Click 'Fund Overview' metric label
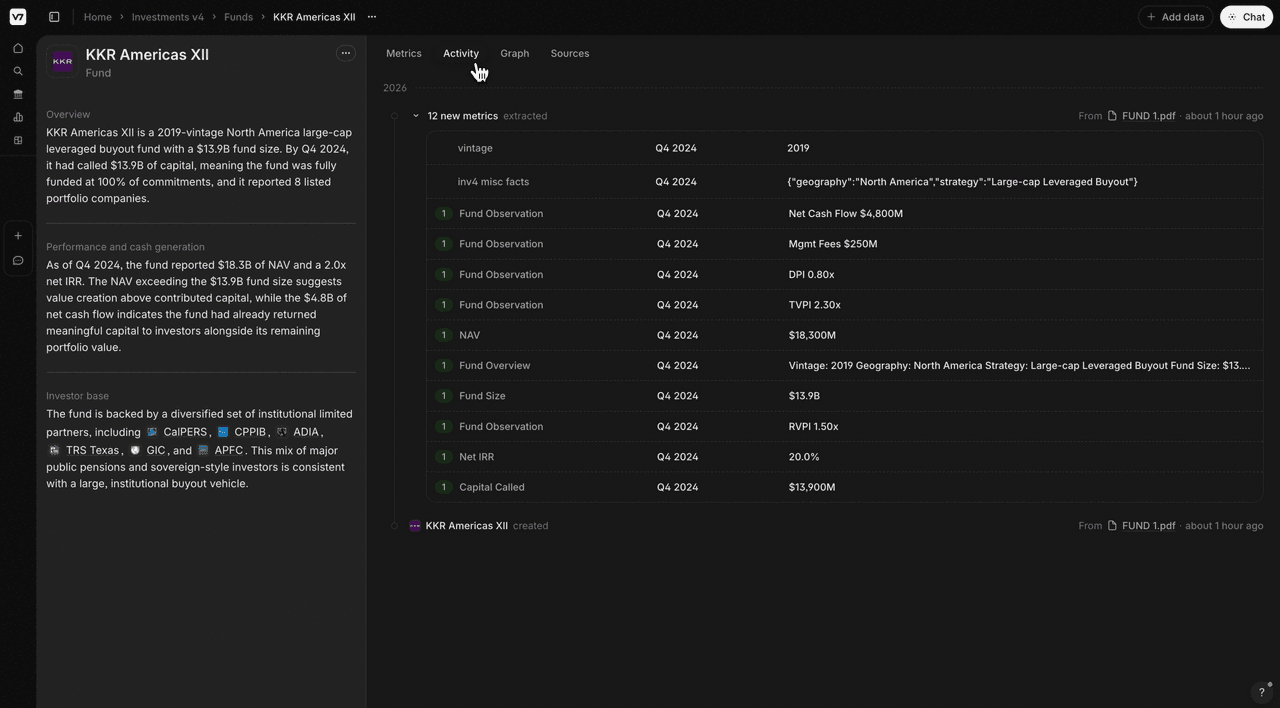Screen dimensions: 1280x708 (x=495, y=366)
